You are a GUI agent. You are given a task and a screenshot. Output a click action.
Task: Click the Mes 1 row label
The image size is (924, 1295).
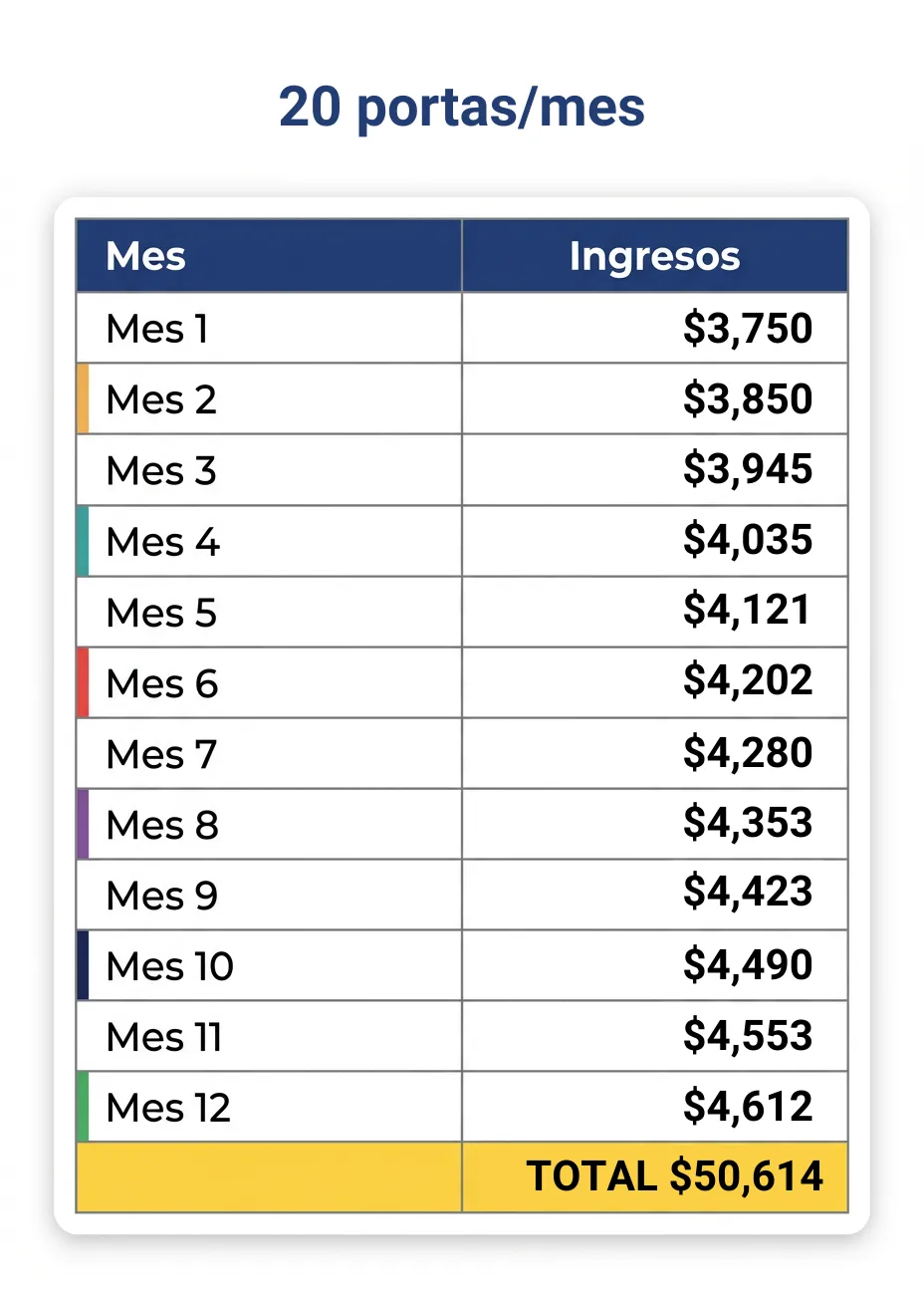tap(157, 329)
